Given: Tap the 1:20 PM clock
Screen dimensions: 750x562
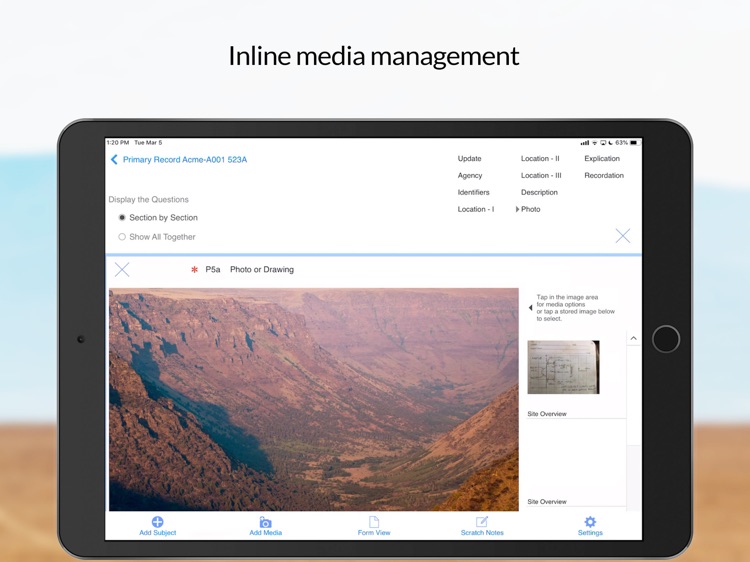Looking at the screenshot, I should (118, 143).
